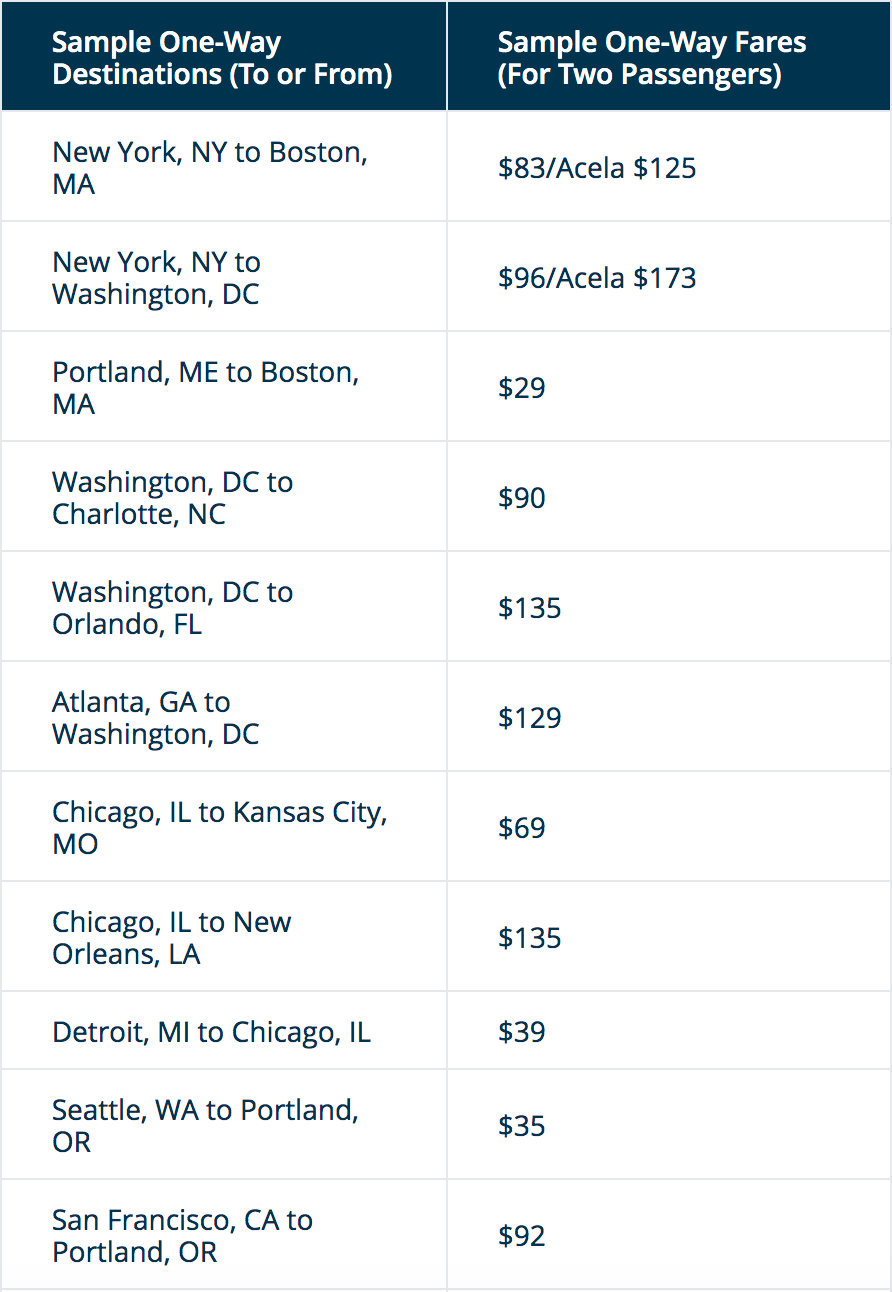Image resolution: width=892 pixels, height=1292 pixels.
Task: Click the $29 fare cell
Action: point(522,388)
